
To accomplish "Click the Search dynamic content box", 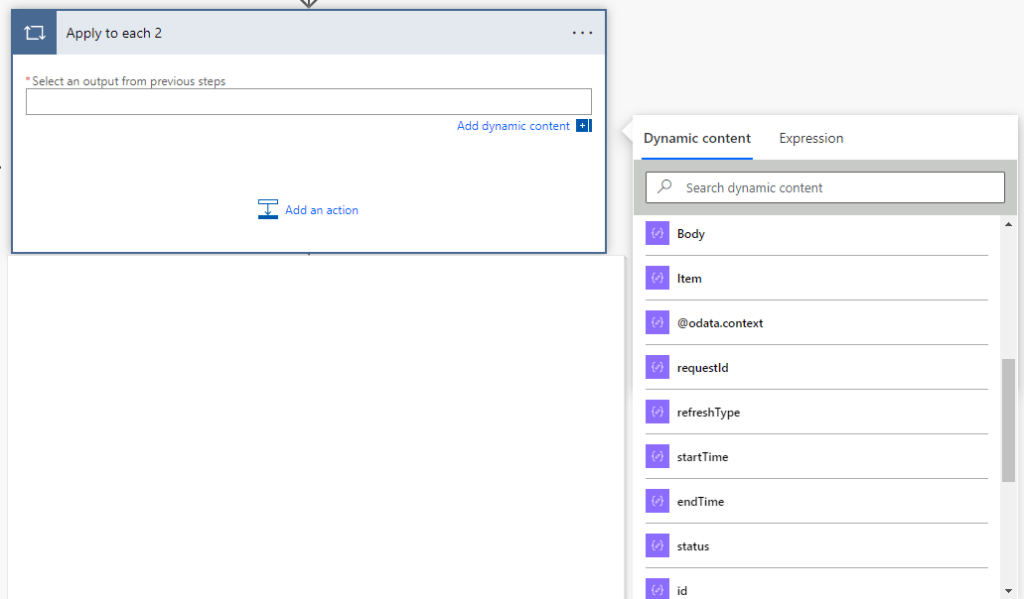I will (x=840, y=188).
